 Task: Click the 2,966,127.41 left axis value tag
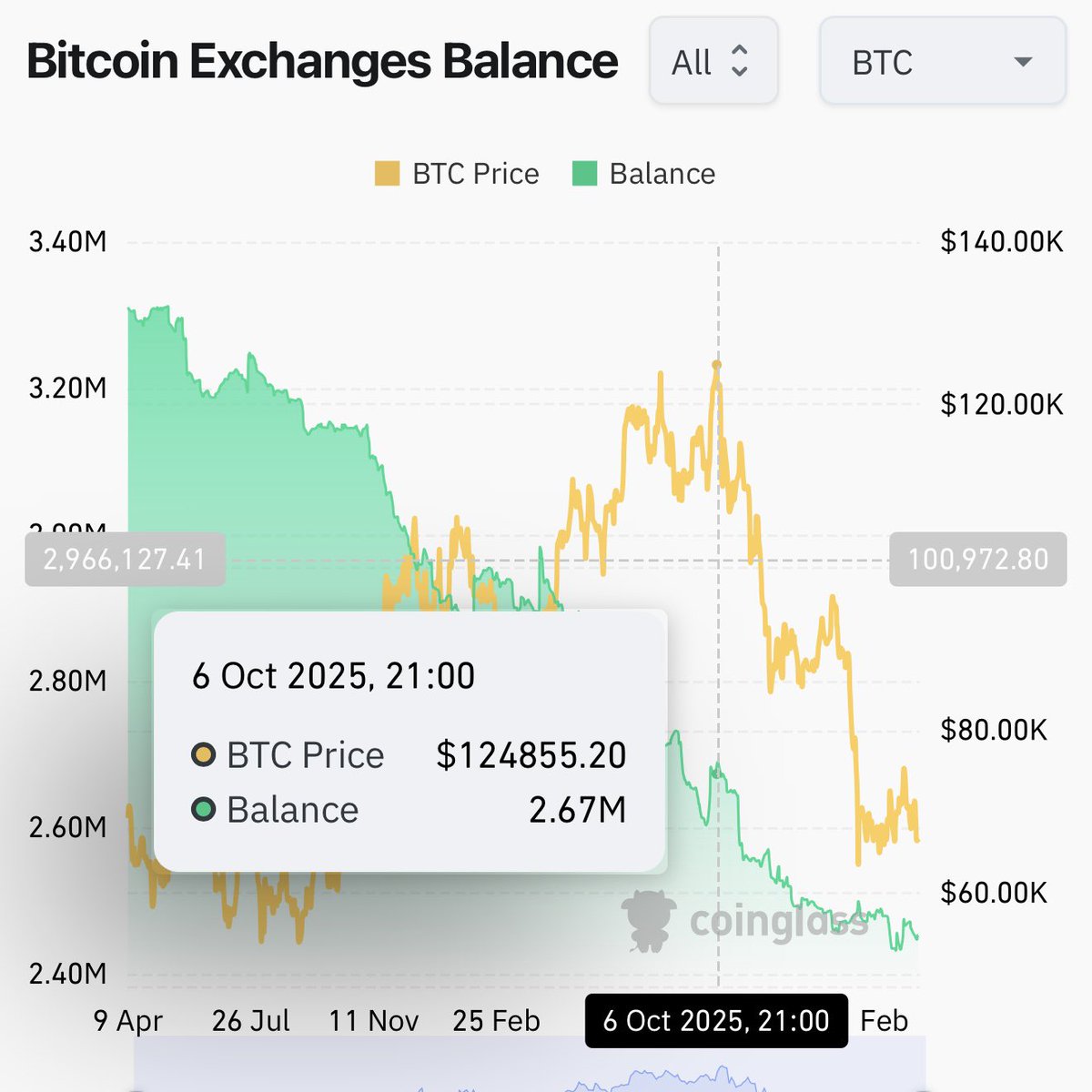(x=125, y=559)
